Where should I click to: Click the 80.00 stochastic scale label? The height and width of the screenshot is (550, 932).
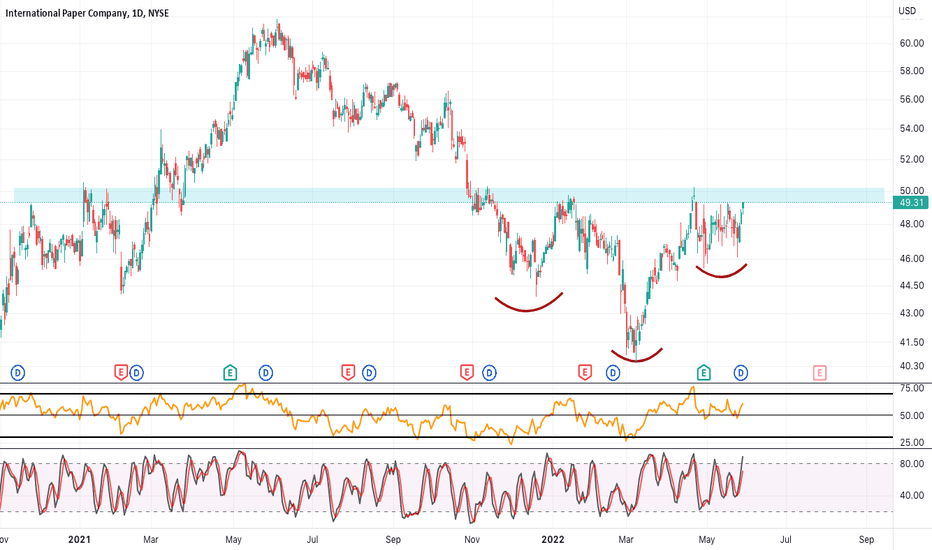pos(912,464)
